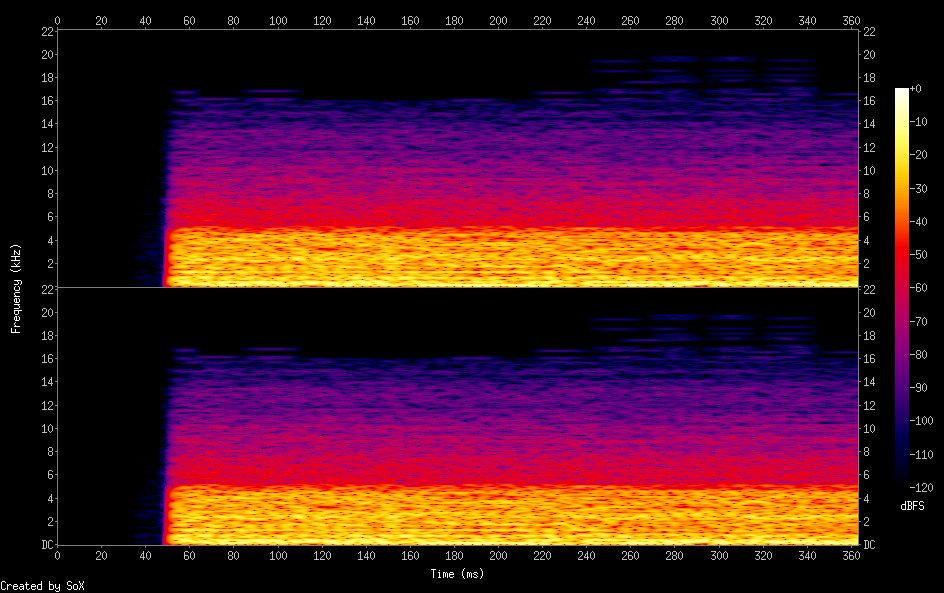Click the signal onset edge in the upper channel
Viewport: 944px width, 593px height.
point(164,240)
